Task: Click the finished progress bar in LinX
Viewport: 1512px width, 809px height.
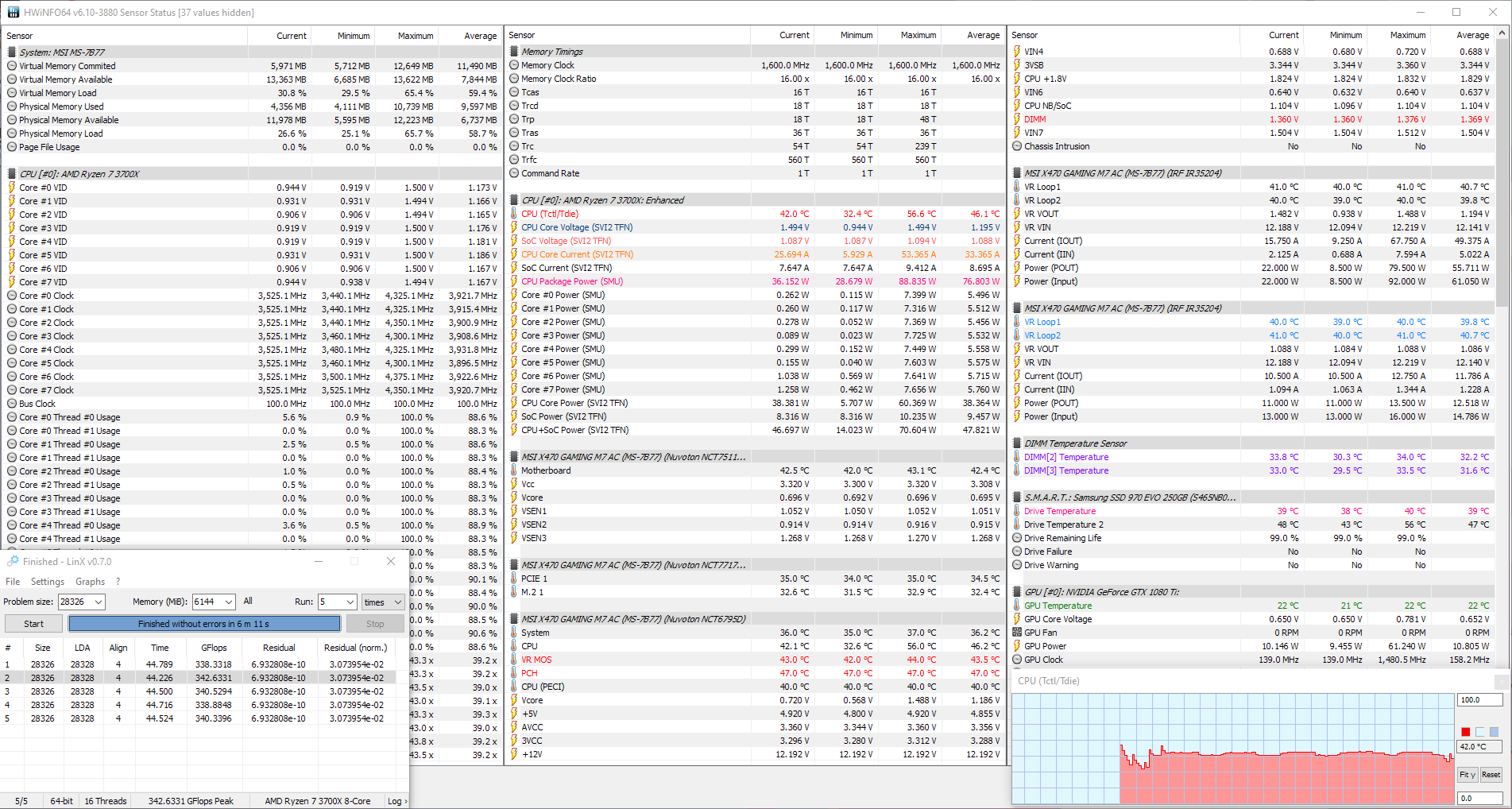Action: pos(204,624)
